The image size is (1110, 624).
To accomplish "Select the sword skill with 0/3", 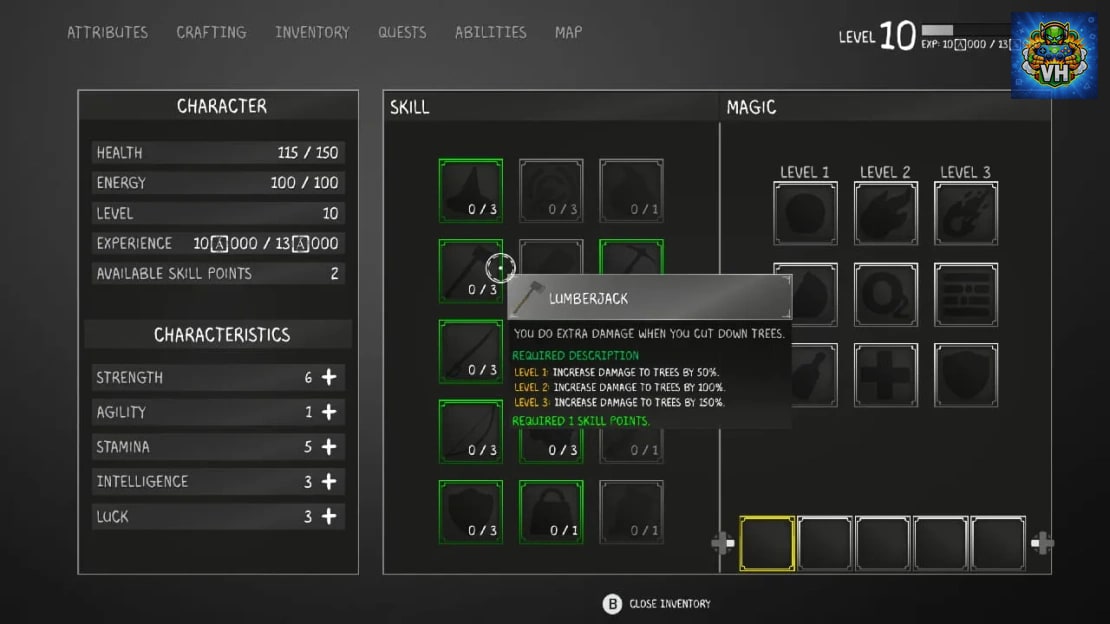I will (471, 351).
